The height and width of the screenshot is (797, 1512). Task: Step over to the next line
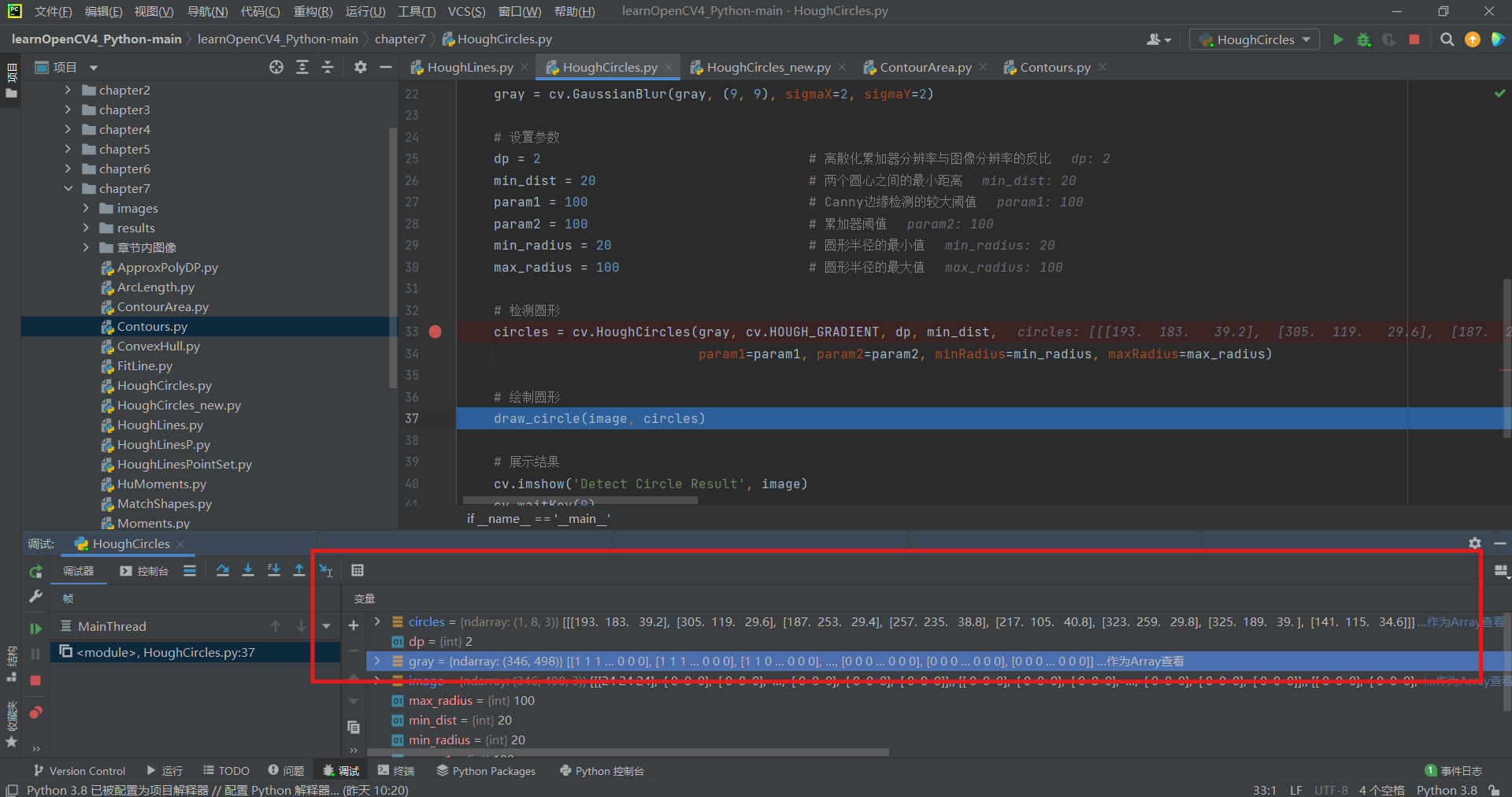224,570
